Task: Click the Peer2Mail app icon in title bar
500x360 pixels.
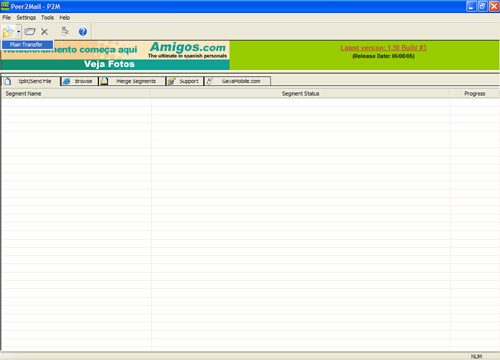Action: click(5, 6)
